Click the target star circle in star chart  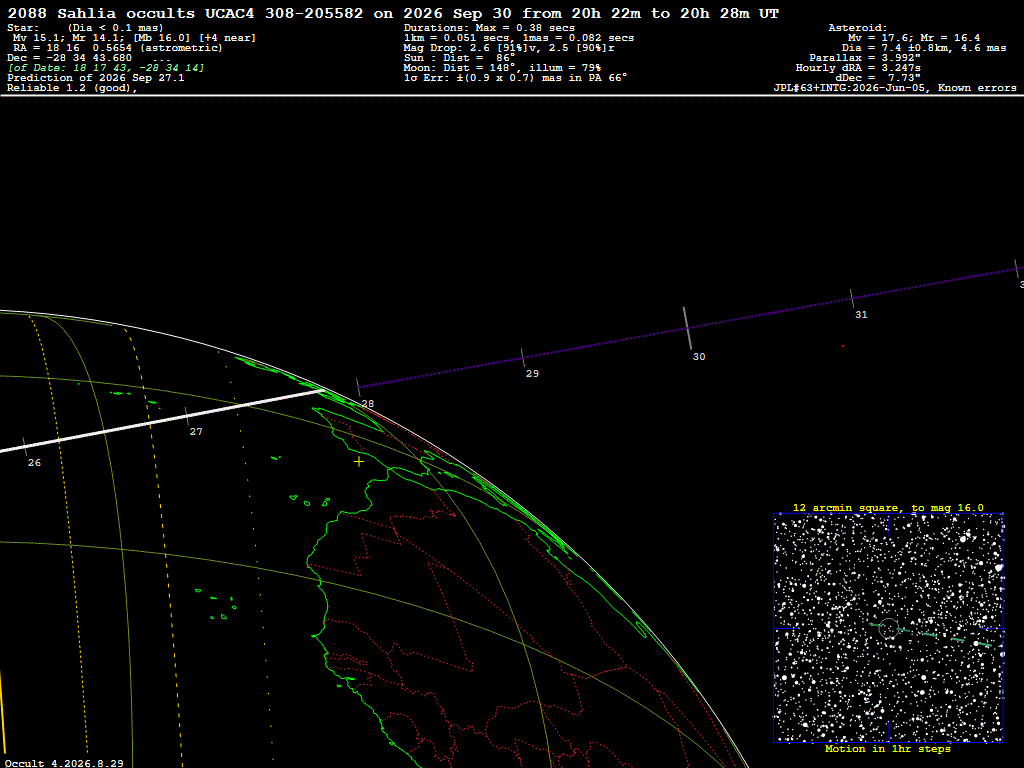(x=888, y=628)
